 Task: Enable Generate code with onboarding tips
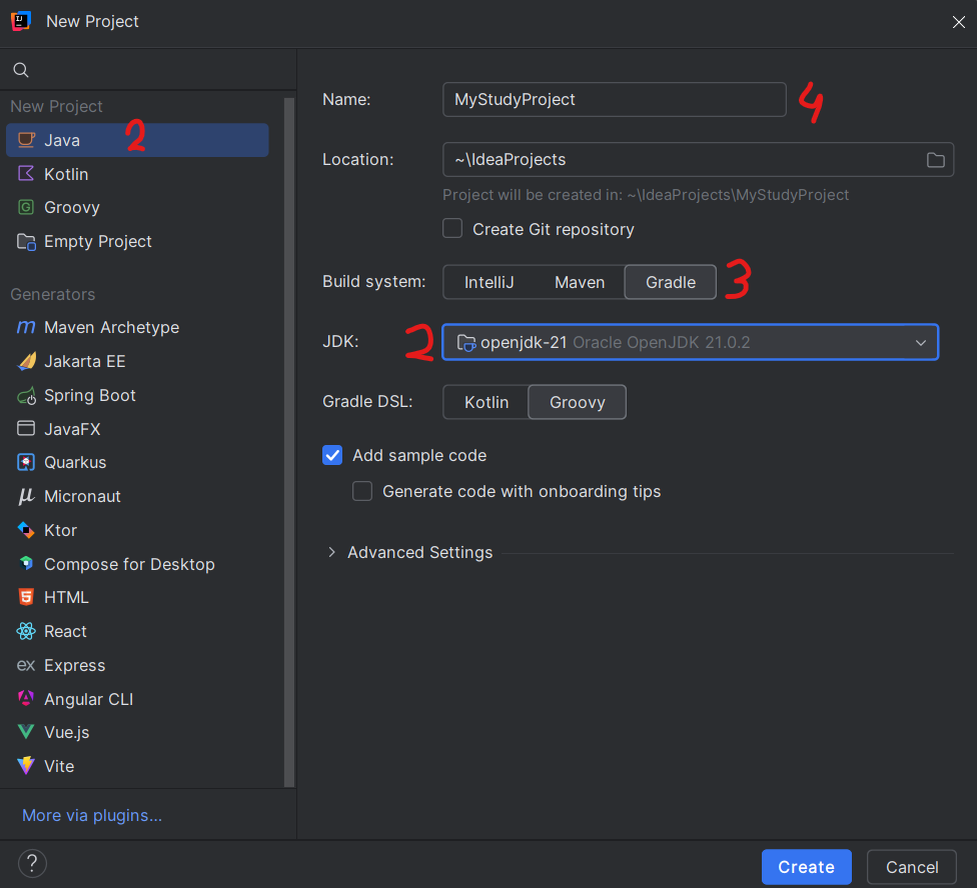362,491
